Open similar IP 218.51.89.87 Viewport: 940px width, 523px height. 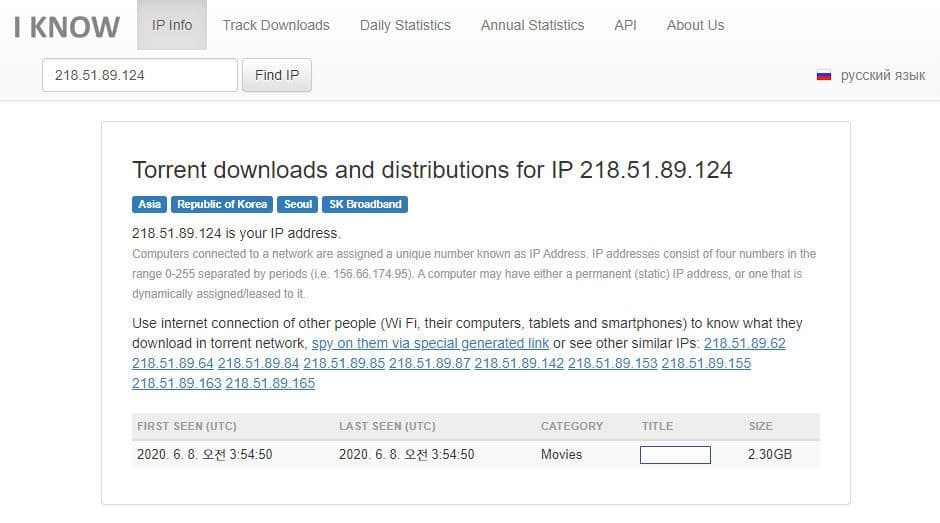pos(430,363)
